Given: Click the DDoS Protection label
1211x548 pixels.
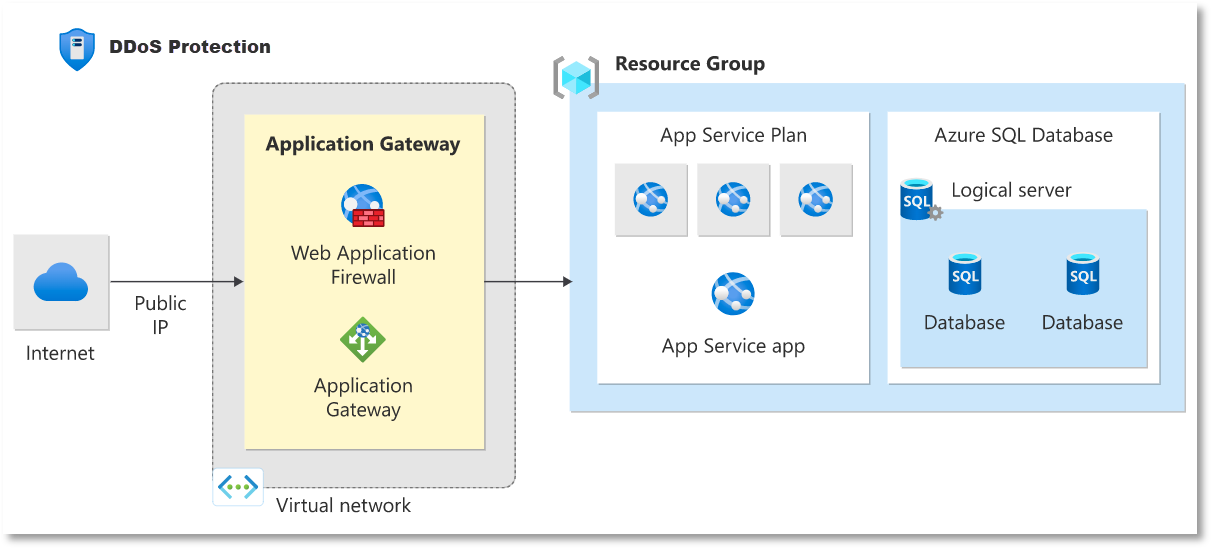Looking at the screenshot, I should [x=190, y=46].
